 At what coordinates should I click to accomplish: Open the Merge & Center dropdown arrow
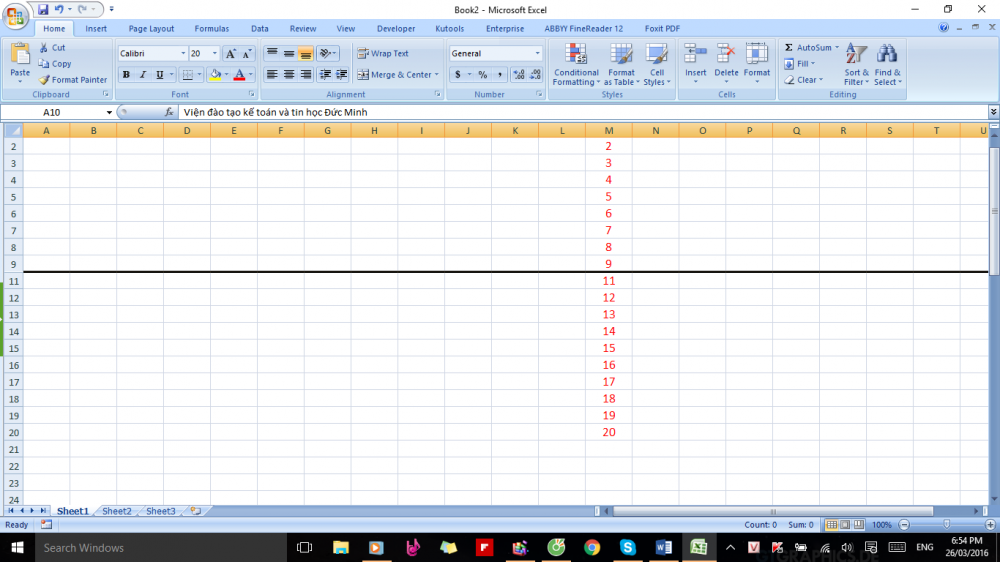coord(437,75)
